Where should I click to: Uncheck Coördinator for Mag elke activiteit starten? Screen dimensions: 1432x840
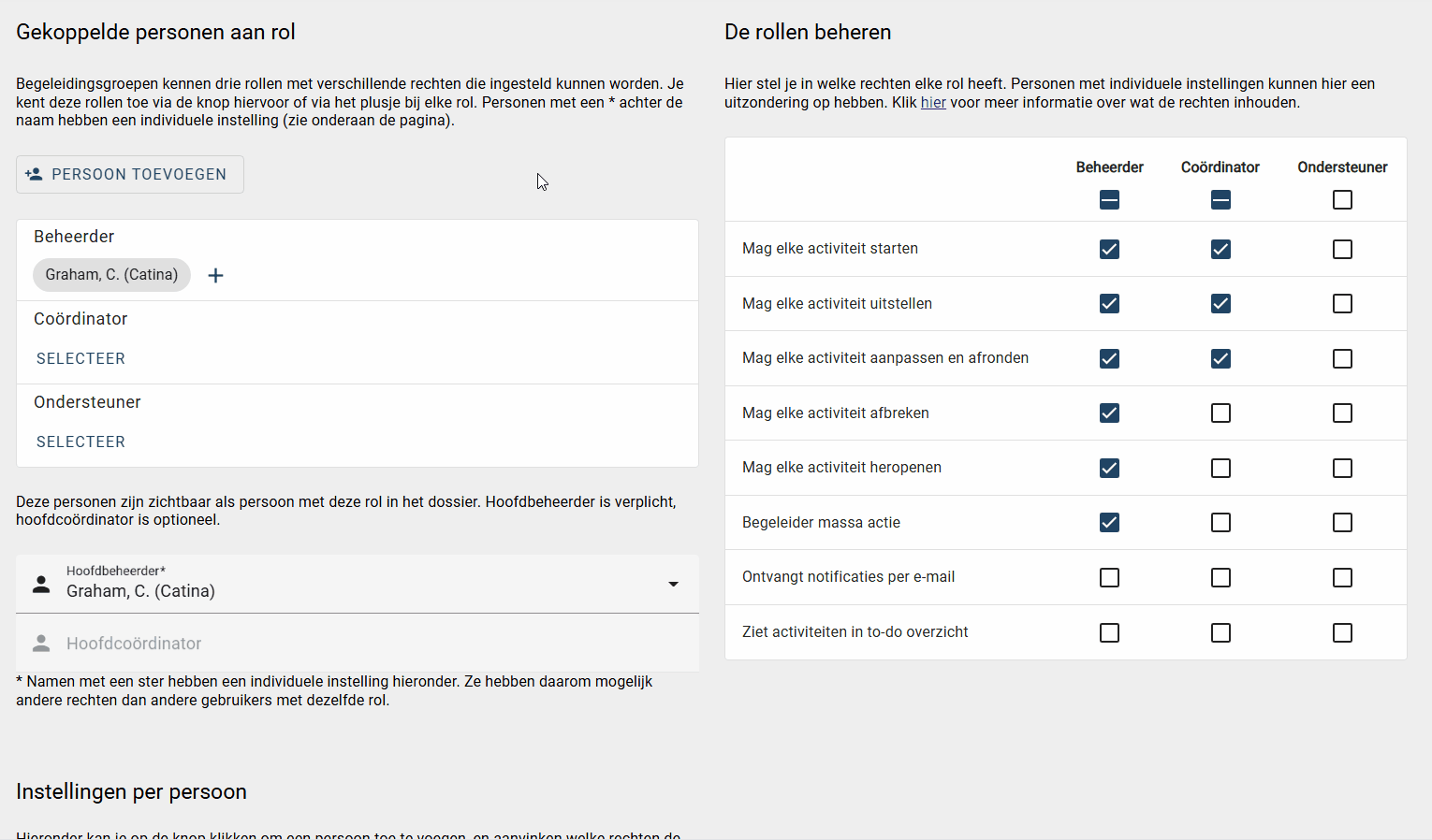1220,250
